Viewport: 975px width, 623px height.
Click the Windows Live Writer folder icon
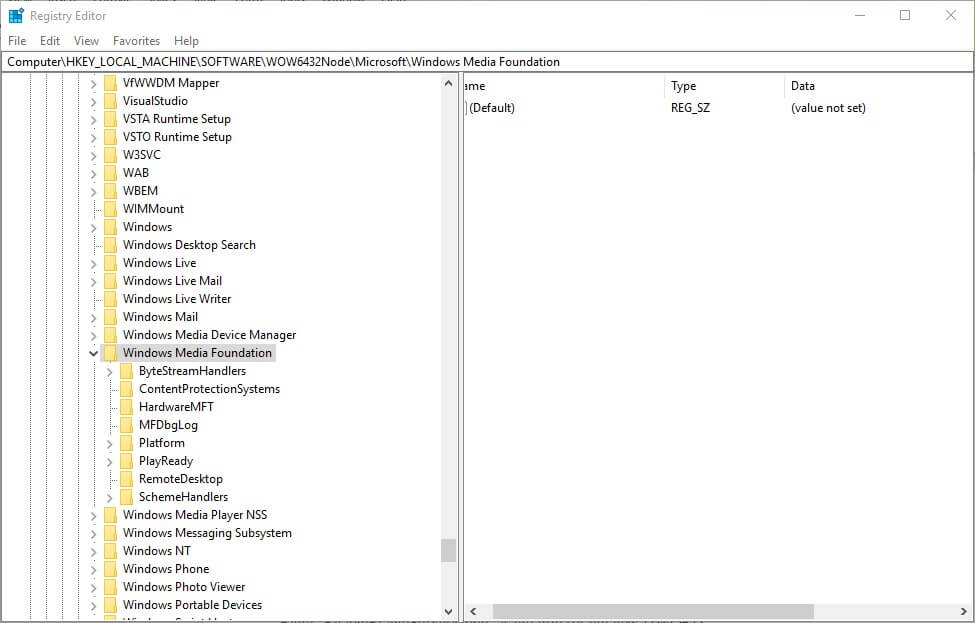coord(110,298)
